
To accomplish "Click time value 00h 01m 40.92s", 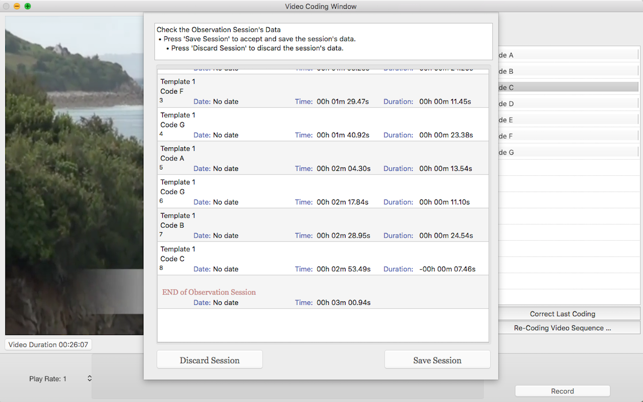I will click(343, 135).
